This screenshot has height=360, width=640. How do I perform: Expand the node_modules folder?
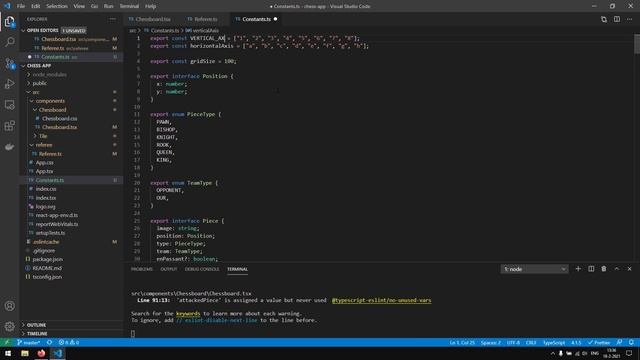[x=49, y=75]
